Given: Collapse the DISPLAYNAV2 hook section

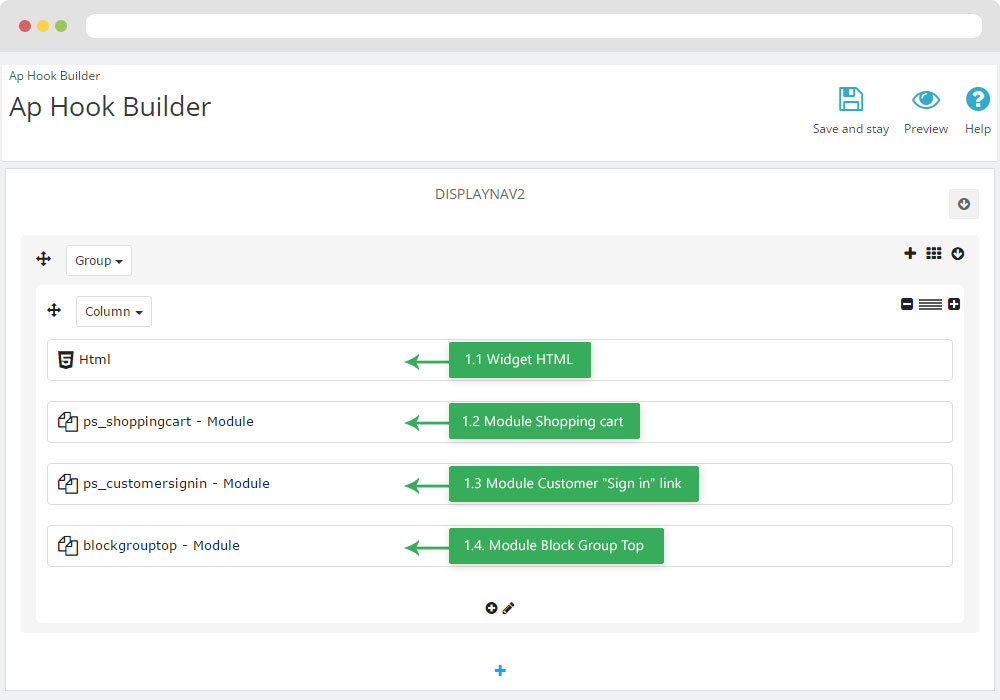Looking at the screenshot, I should coord(964,204).
